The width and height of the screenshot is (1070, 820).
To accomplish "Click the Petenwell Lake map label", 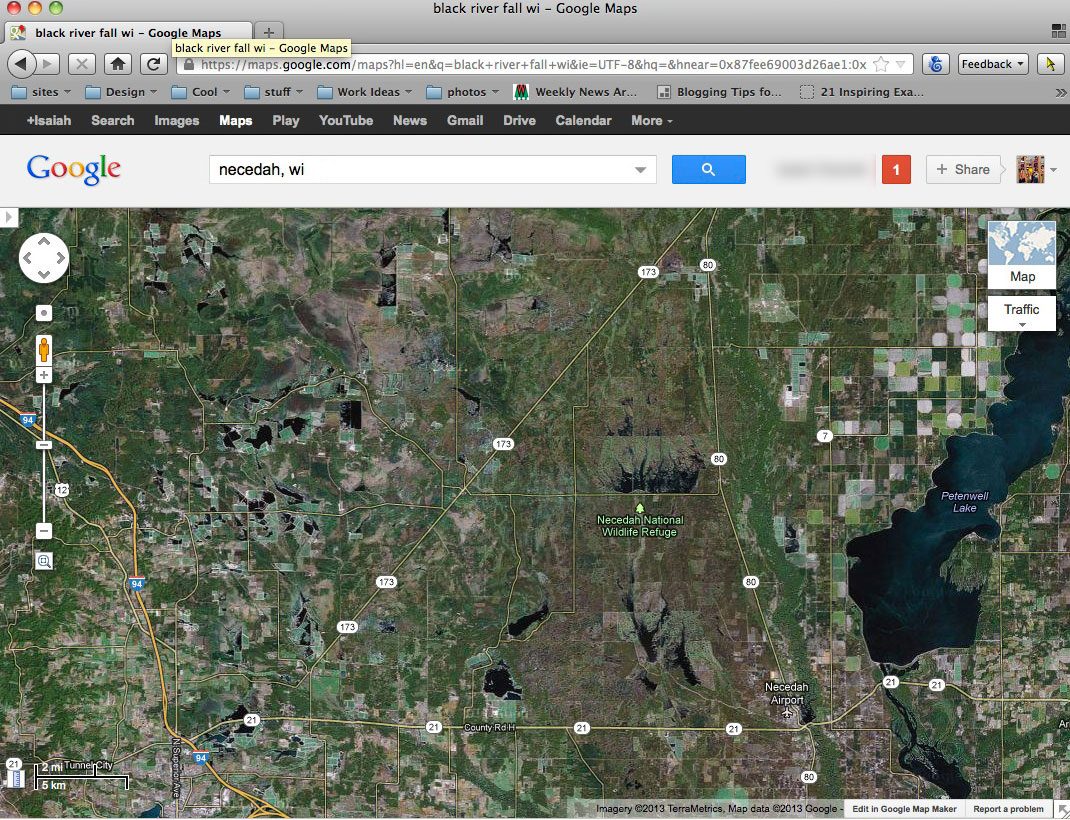I will click(964, 502).
